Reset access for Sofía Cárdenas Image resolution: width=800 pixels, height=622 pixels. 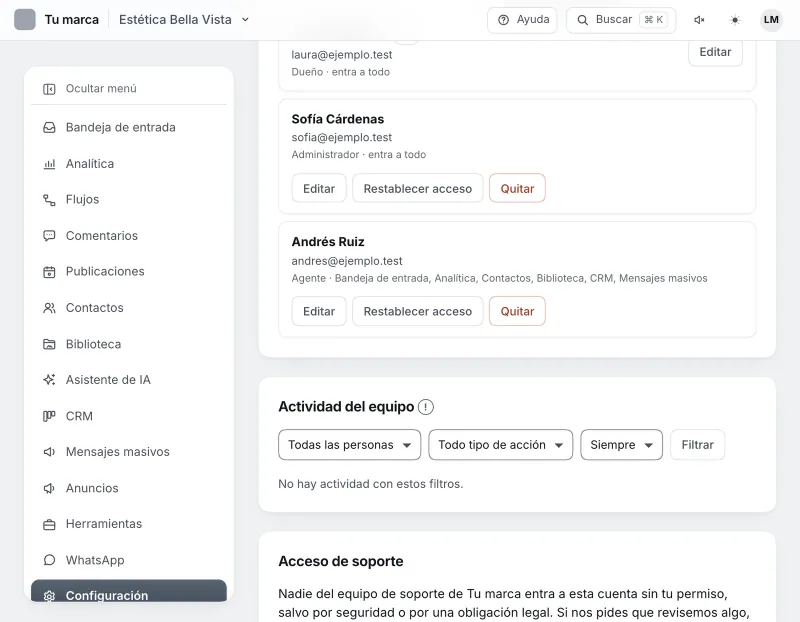click(x=417, y=188)
